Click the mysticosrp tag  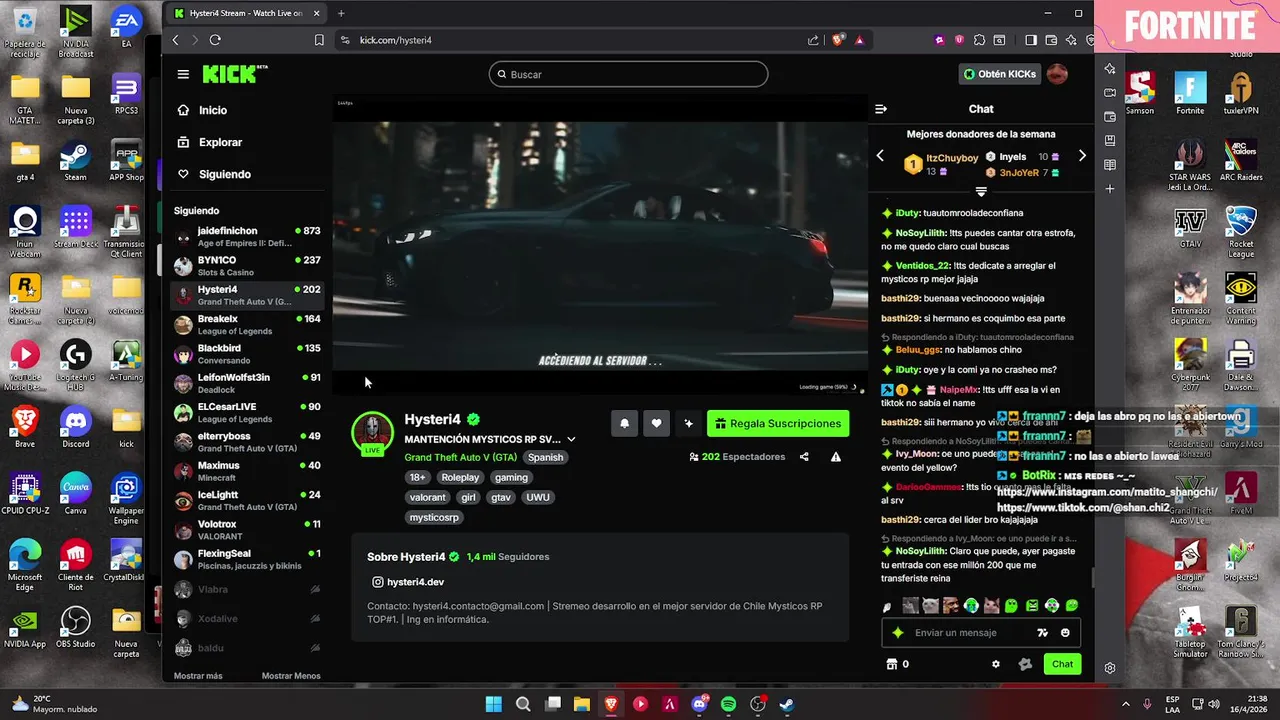(434, 517)
